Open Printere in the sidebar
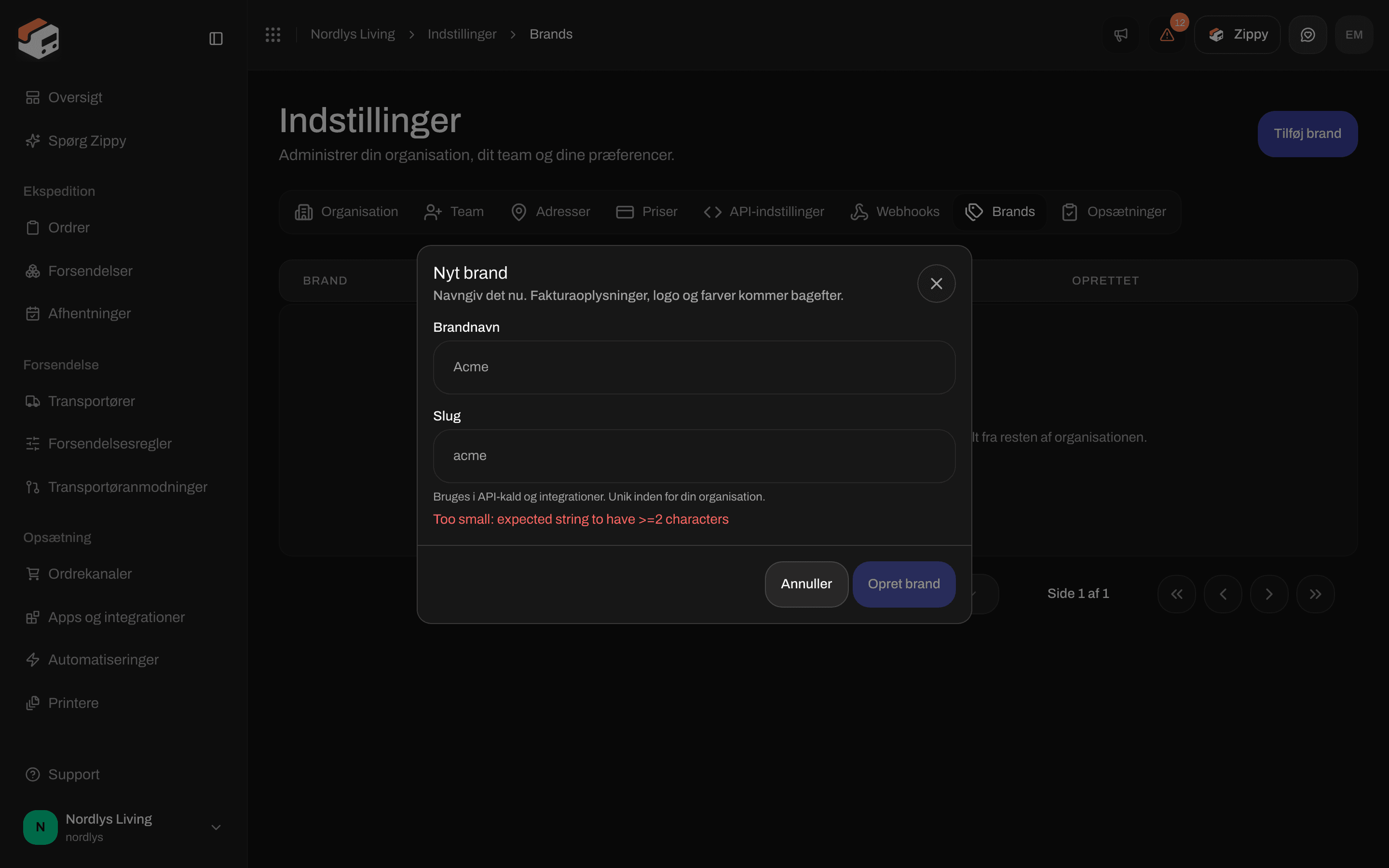Screen dimensions: 1389x868 (x=124, y=703)
